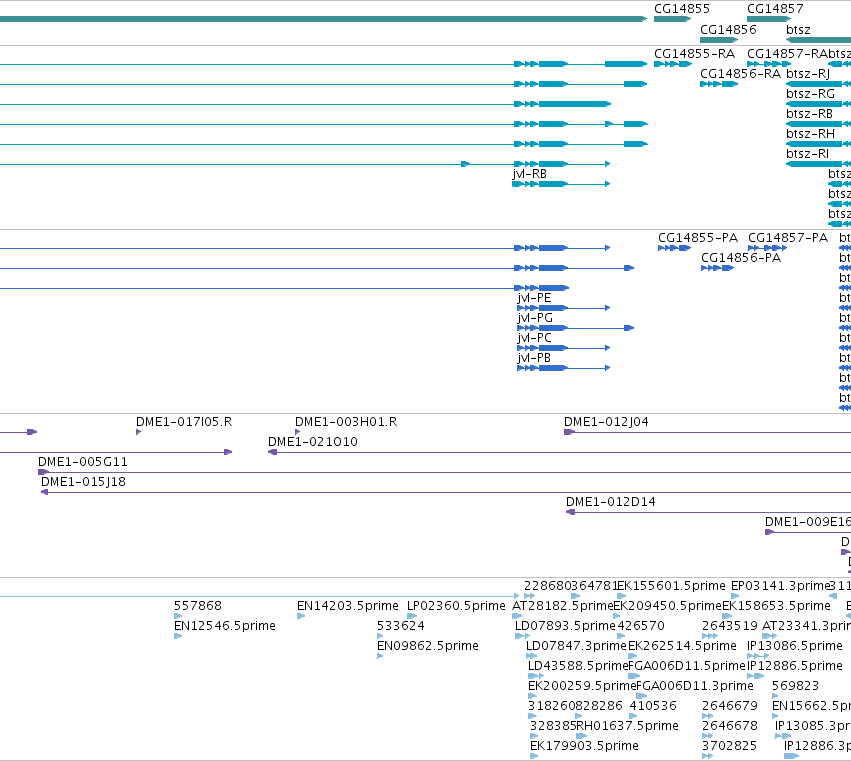The image size is (851, 761).
Task: Select EST EK179903.5prime
Action: [534, 756]
